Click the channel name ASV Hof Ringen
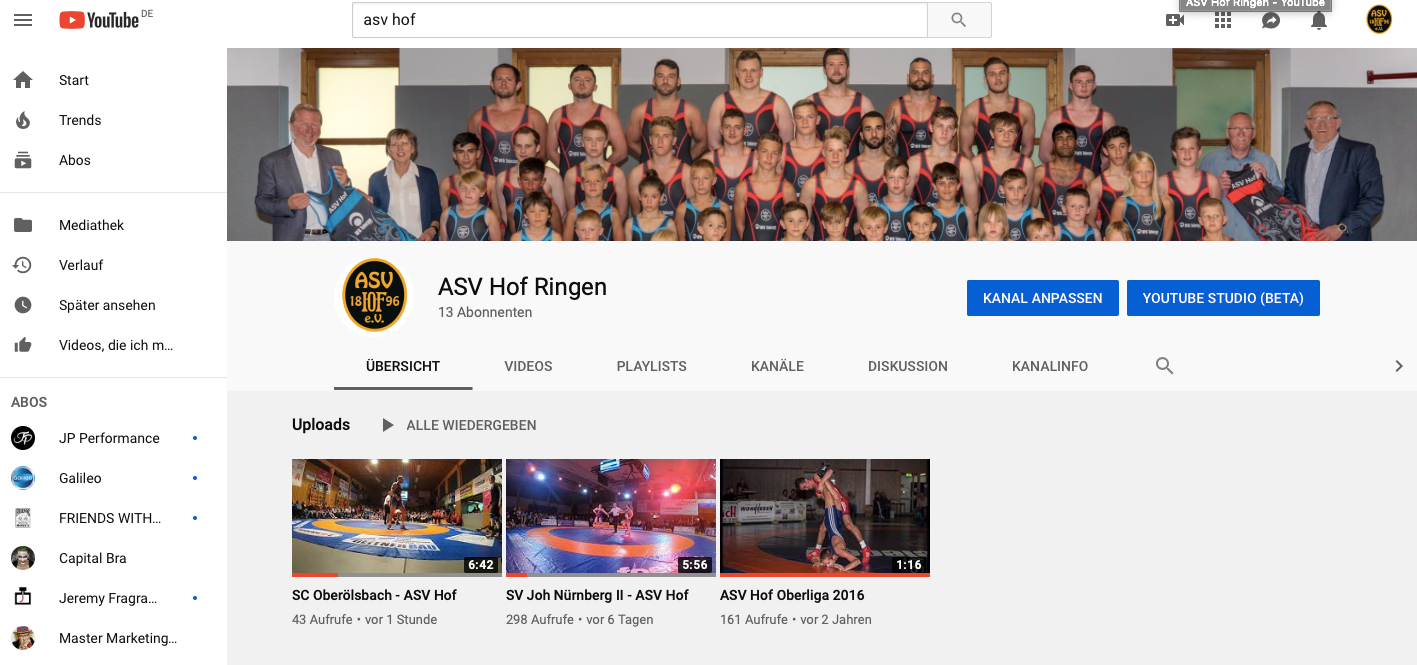Screen dimensions: 1417x665 [x=522, y=287]
